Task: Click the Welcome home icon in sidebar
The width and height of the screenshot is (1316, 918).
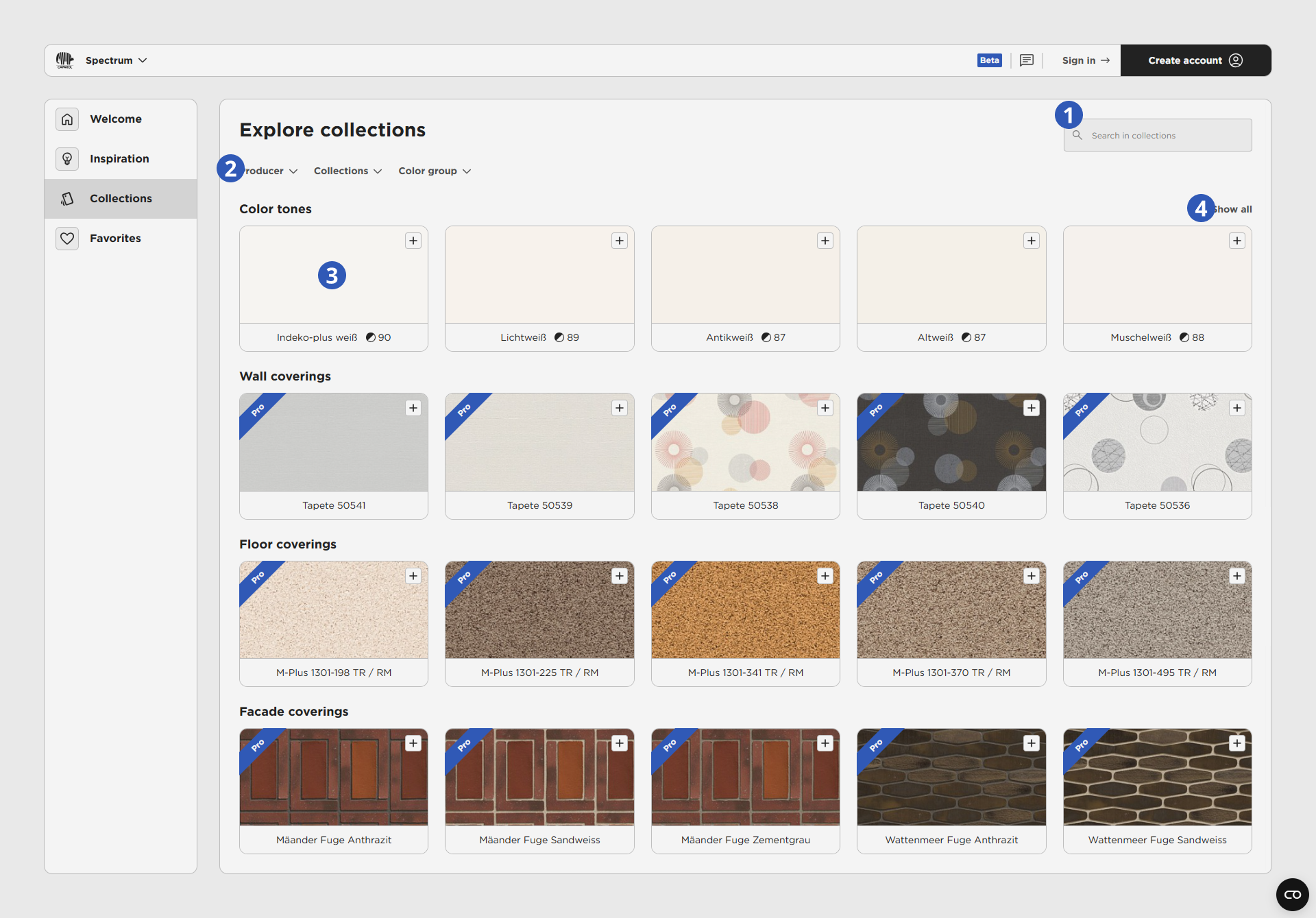Action: [67, 119]
